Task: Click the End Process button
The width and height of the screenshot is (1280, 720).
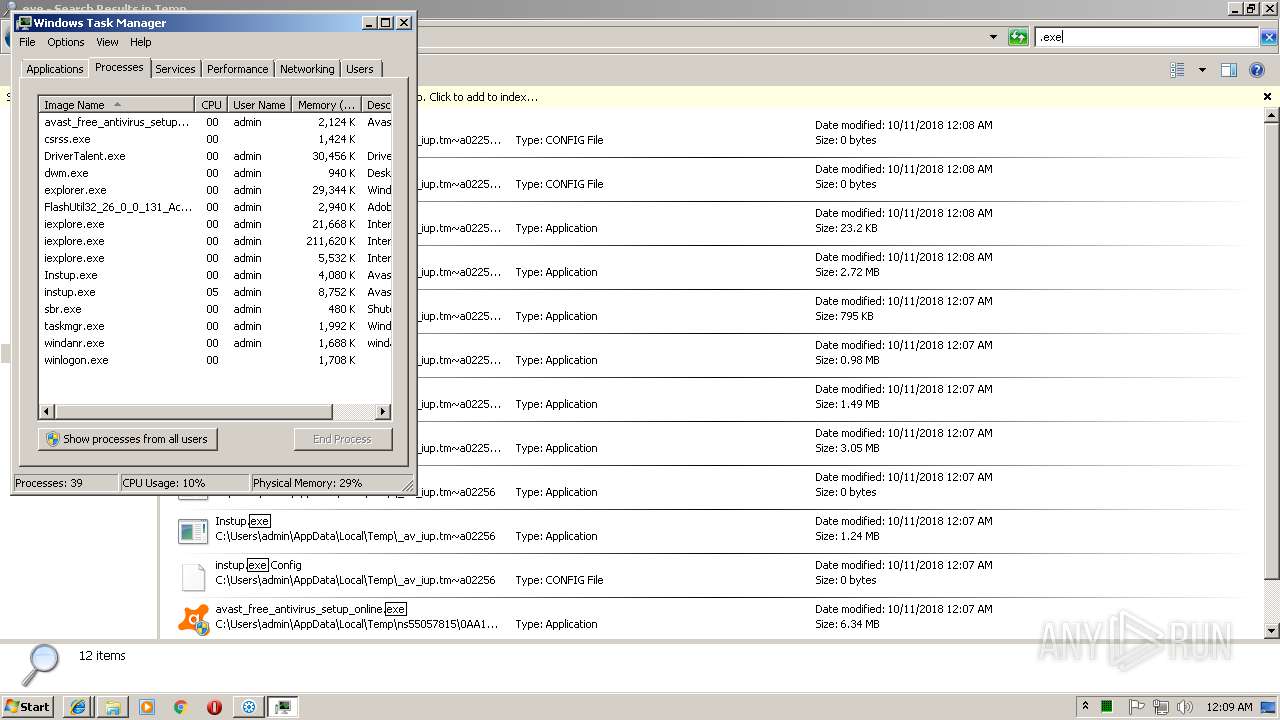Action: pyautogui.click(x=343, y=439)
